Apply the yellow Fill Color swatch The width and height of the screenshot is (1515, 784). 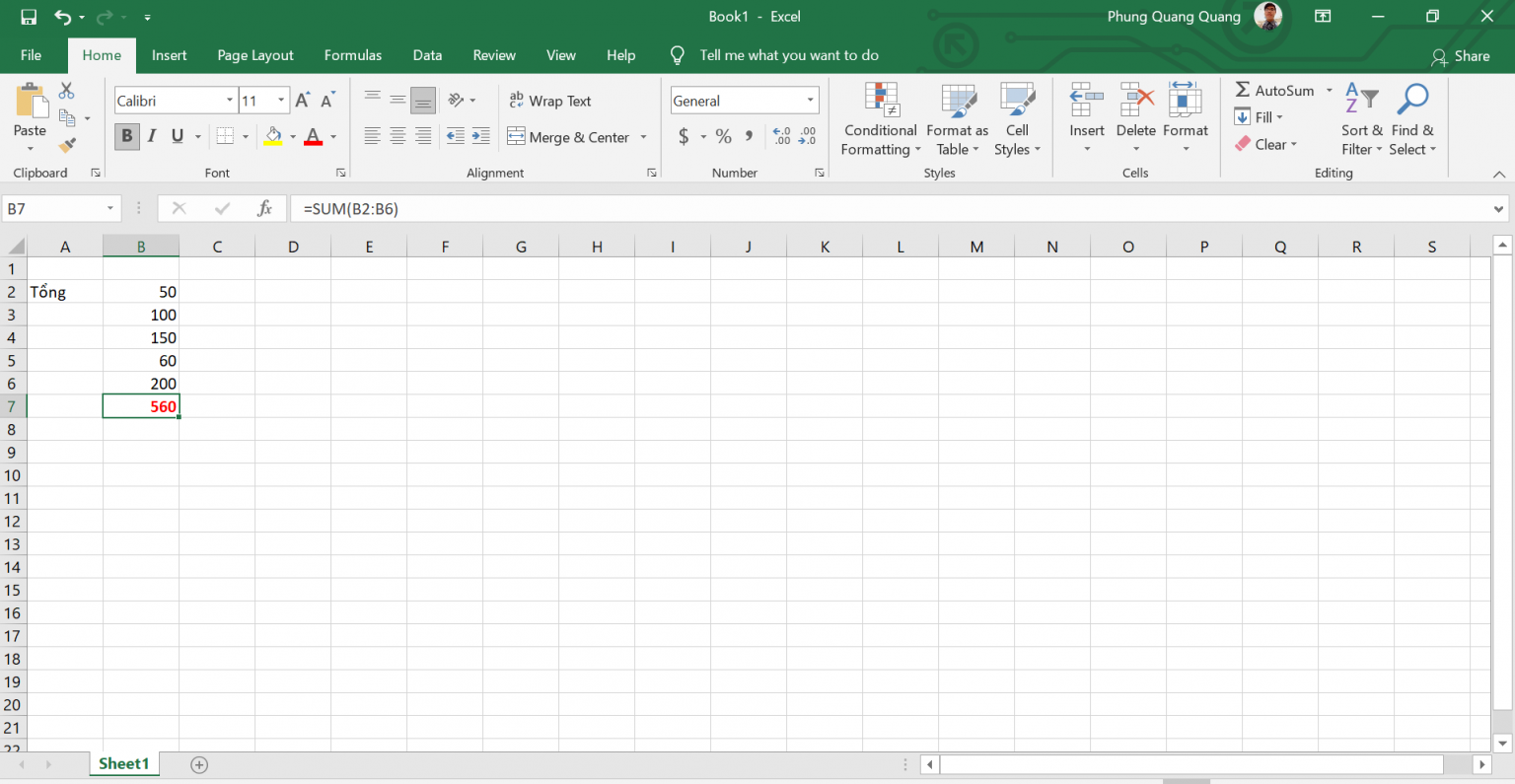[273, 136]
